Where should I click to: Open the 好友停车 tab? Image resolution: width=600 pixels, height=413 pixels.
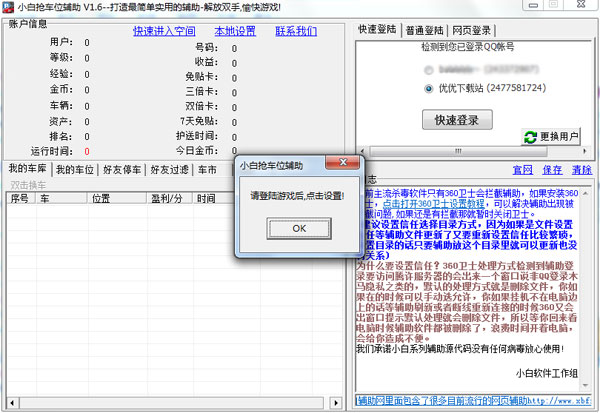point(122,170)
